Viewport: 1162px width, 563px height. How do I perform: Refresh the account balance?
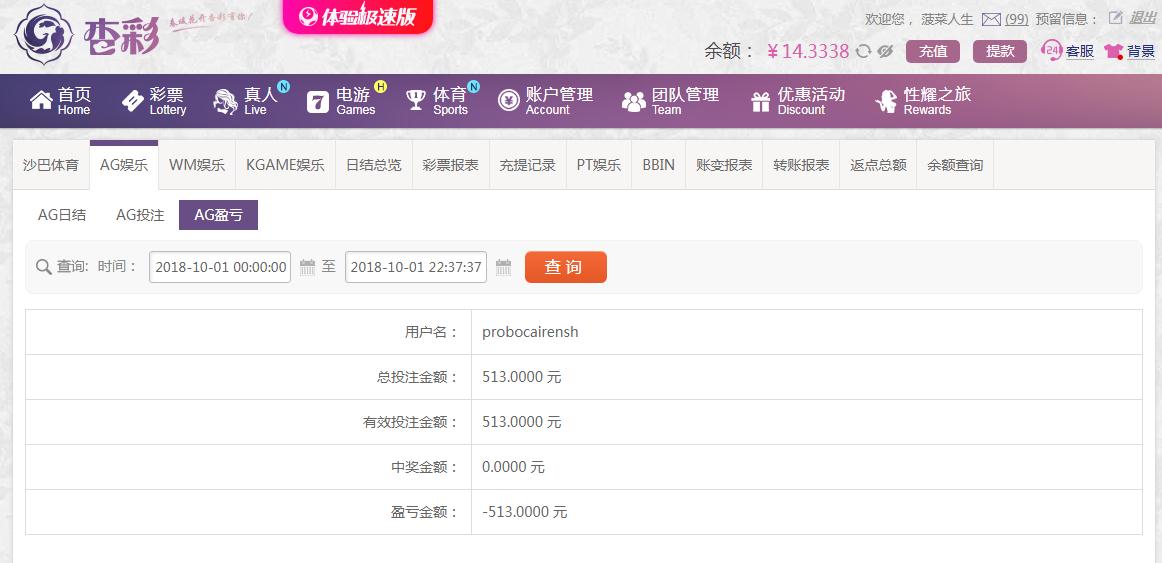pos(863,52)
